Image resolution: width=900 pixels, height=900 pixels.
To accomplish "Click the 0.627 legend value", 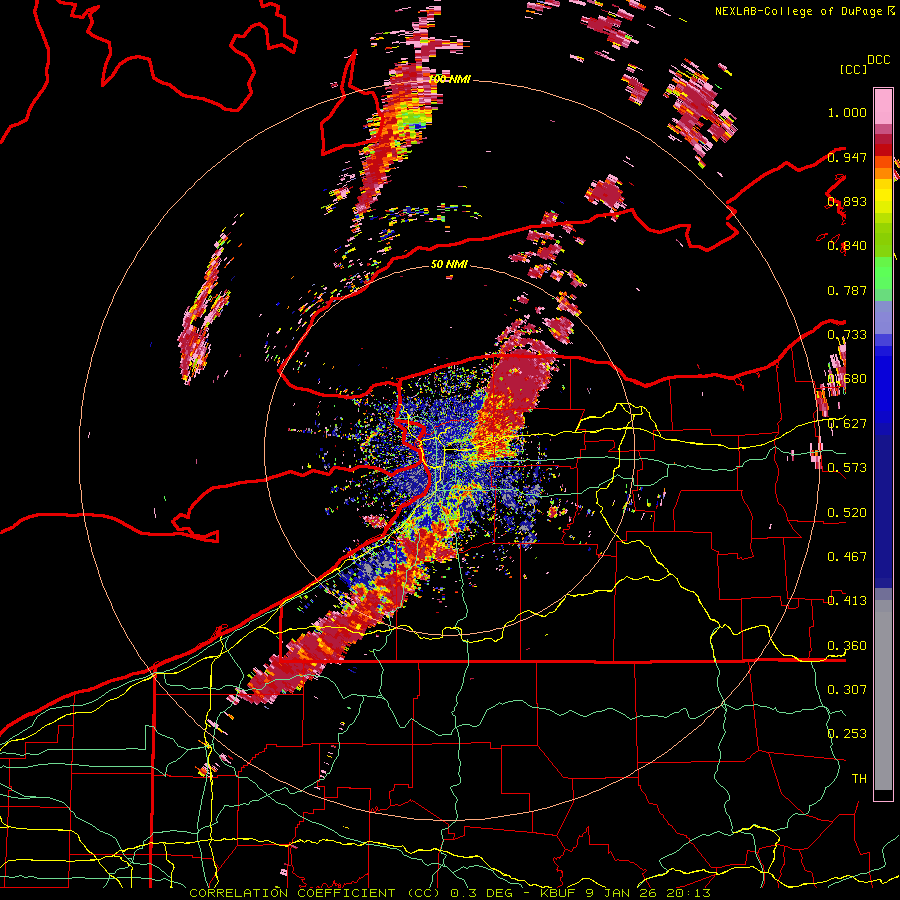I will [847, 424].
